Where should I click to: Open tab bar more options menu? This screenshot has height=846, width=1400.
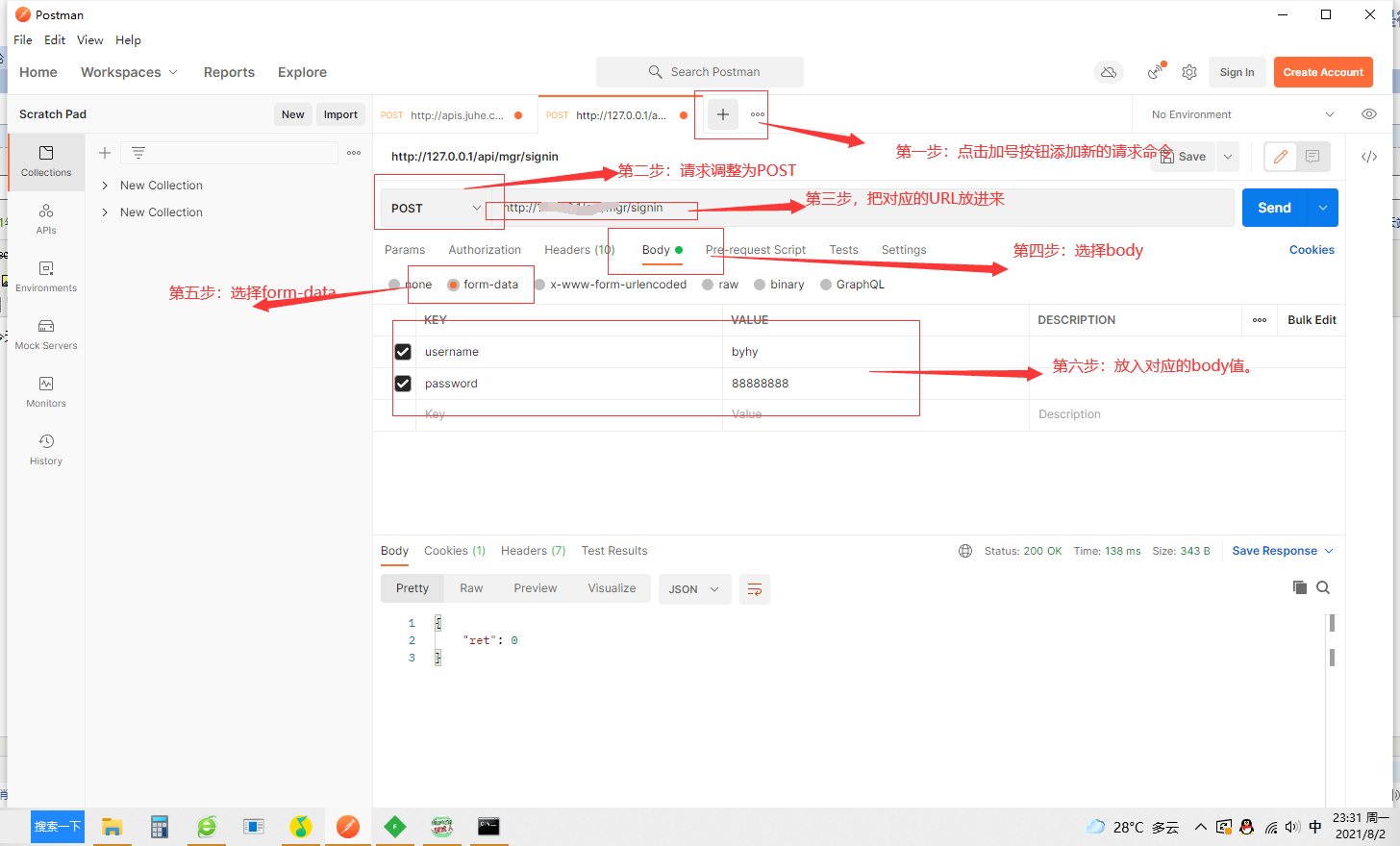(758, 114)
